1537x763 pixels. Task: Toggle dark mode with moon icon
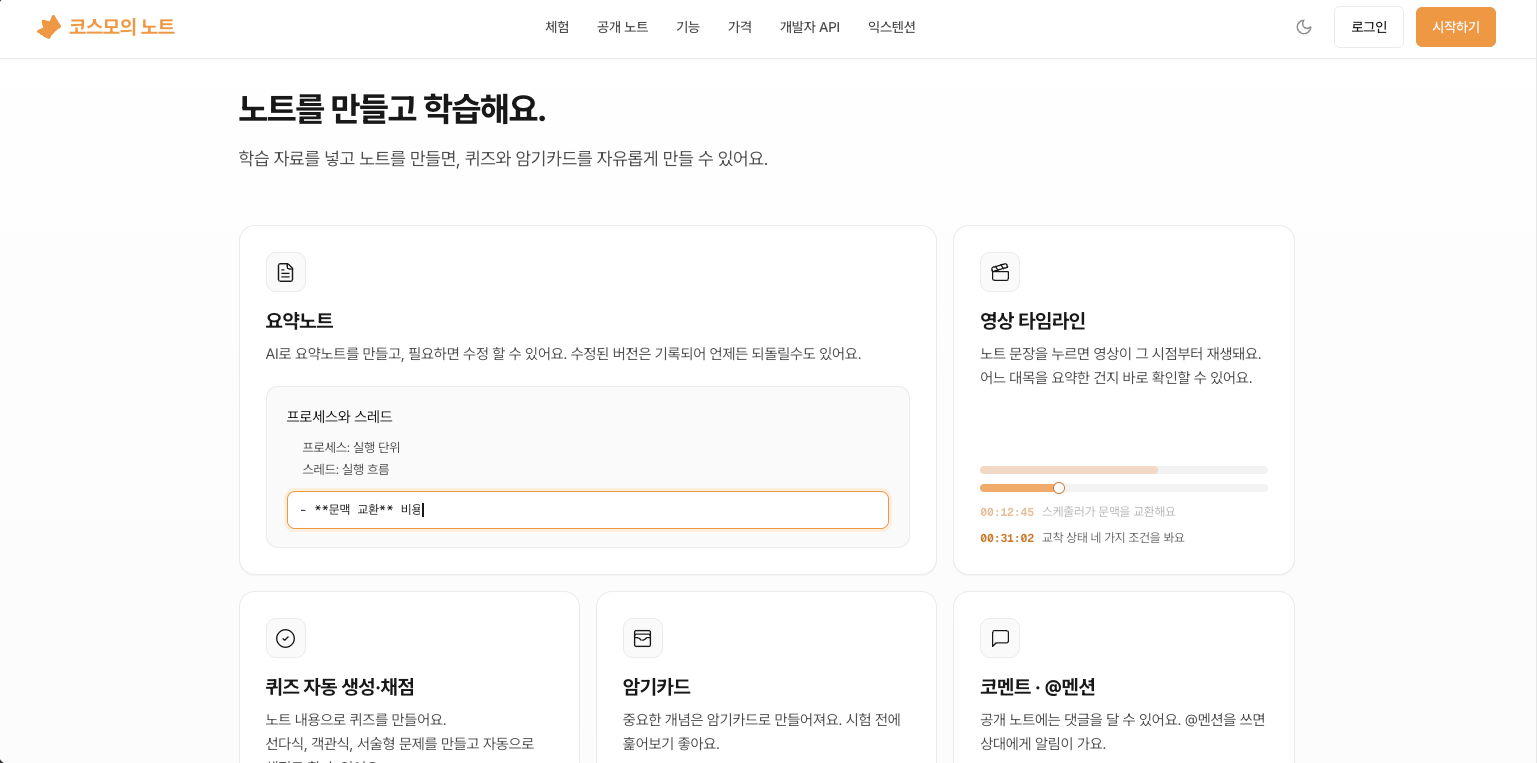tap(1304, 27)
